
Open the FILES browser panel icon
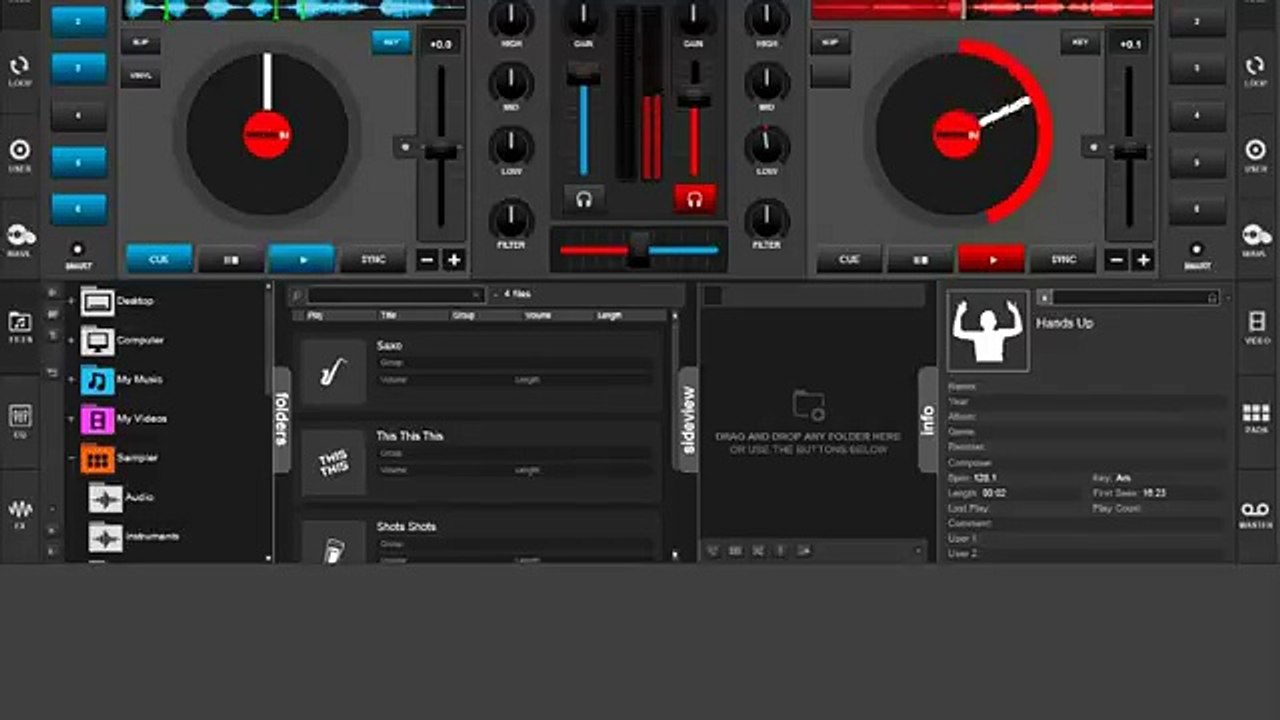(x=20, y=326)
